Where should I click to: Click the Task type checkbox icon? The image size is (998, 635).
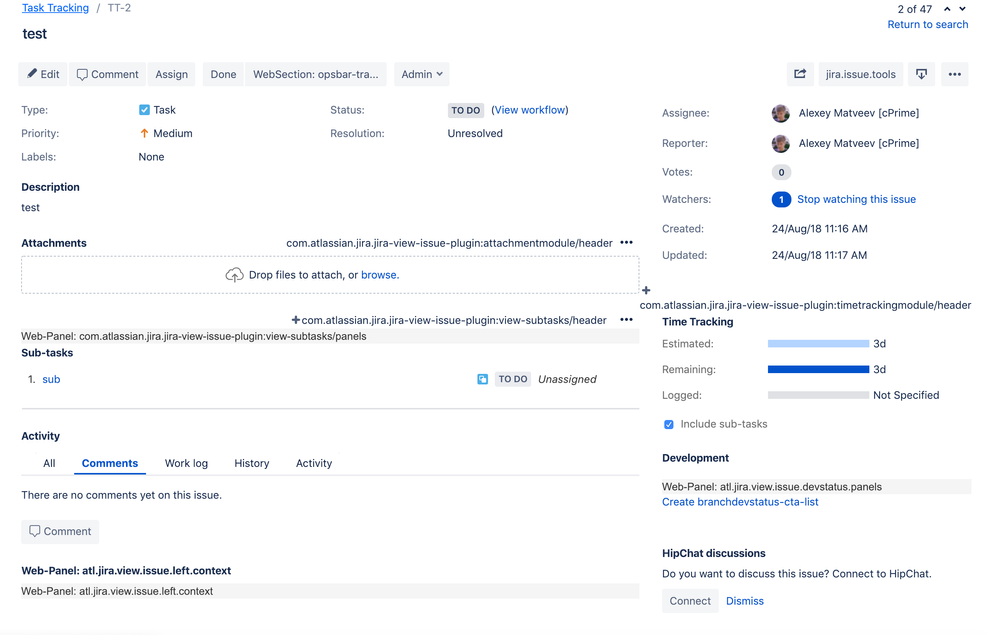click(144, 110)
